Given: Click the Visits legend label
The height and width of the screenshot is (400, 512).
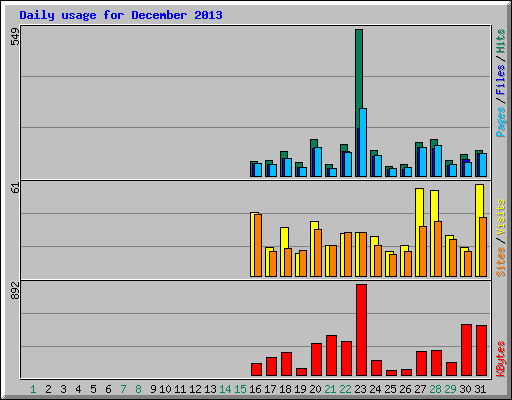Looking at the screenshot, I should click(x=501, y=218).
